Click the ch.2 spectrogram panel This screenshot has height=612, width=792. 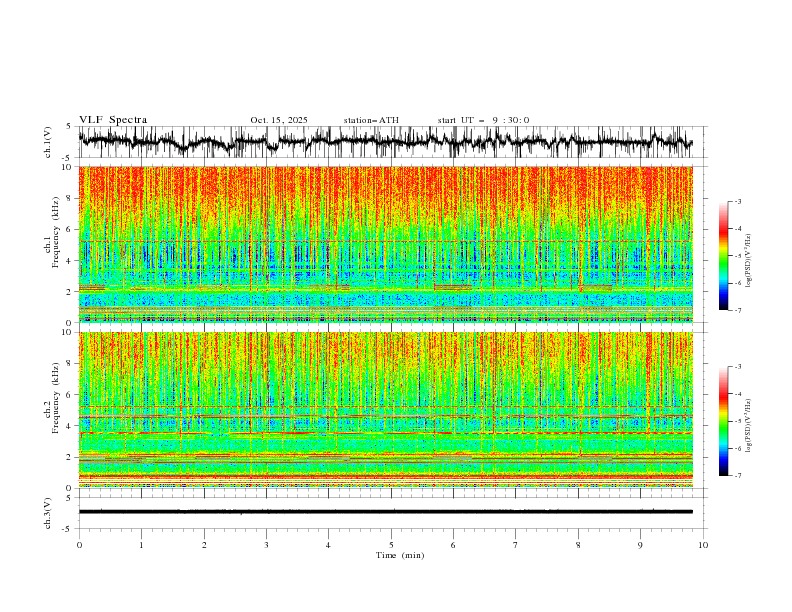coord(385,410)
